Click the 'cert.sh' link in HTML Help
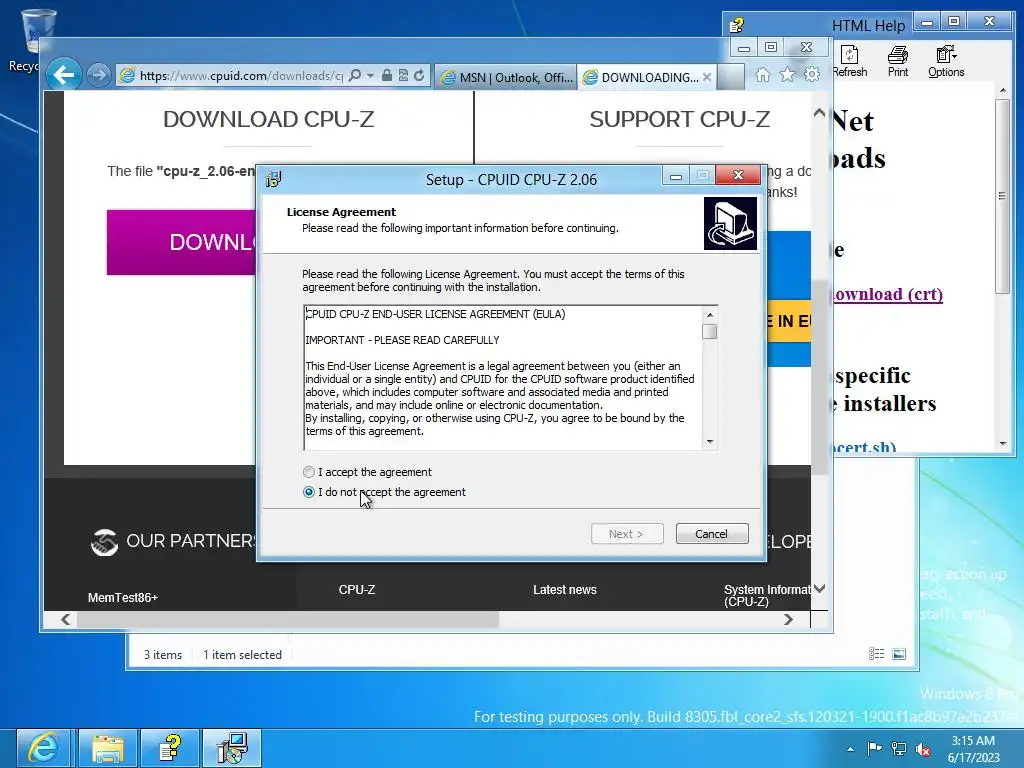The width and height of the screenshot is (1024, 768). (x=863, y=447)
